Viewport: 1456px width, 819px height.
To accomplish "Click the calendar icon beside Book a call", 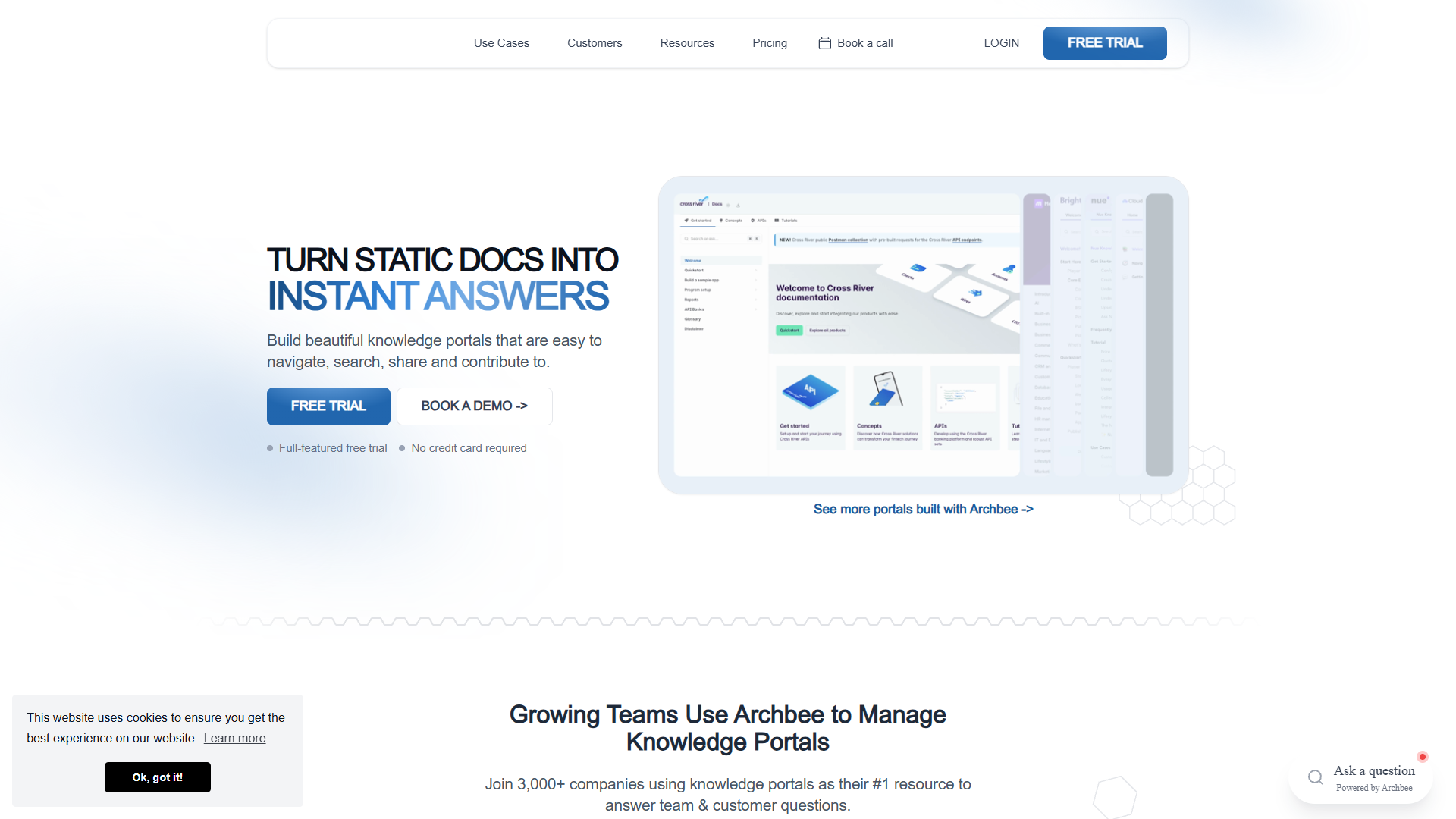I will click(825, 43).
